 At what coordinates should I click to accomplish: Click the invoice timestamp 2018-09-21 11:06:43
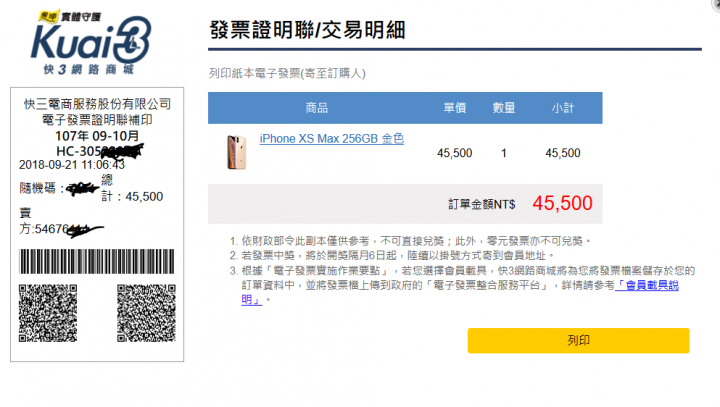click(x=72, y=165)
